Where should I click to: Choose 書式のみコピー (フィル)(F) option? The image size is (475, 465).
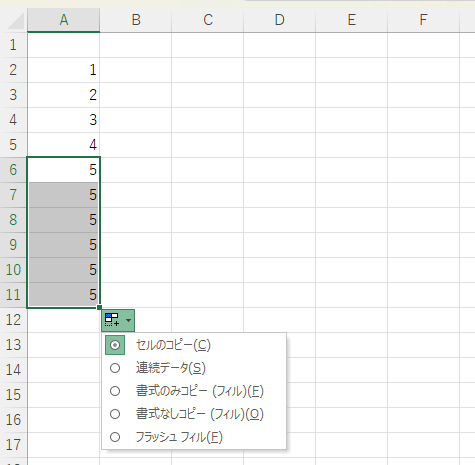point(194,391)
